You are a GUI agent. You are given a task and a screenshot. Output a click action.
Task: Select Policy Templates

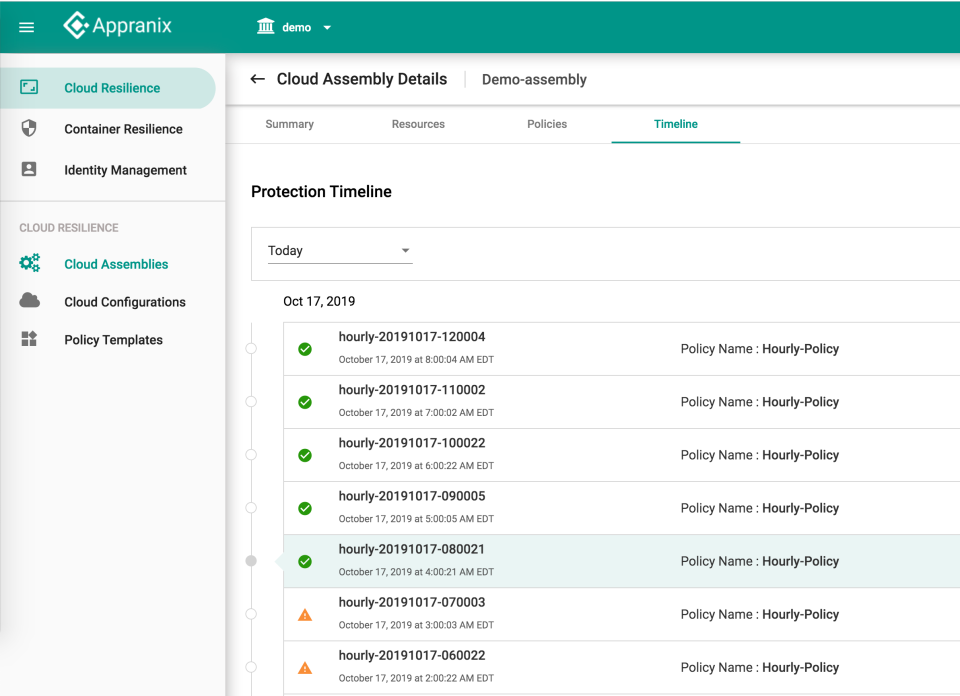click(x=113, y=339)
